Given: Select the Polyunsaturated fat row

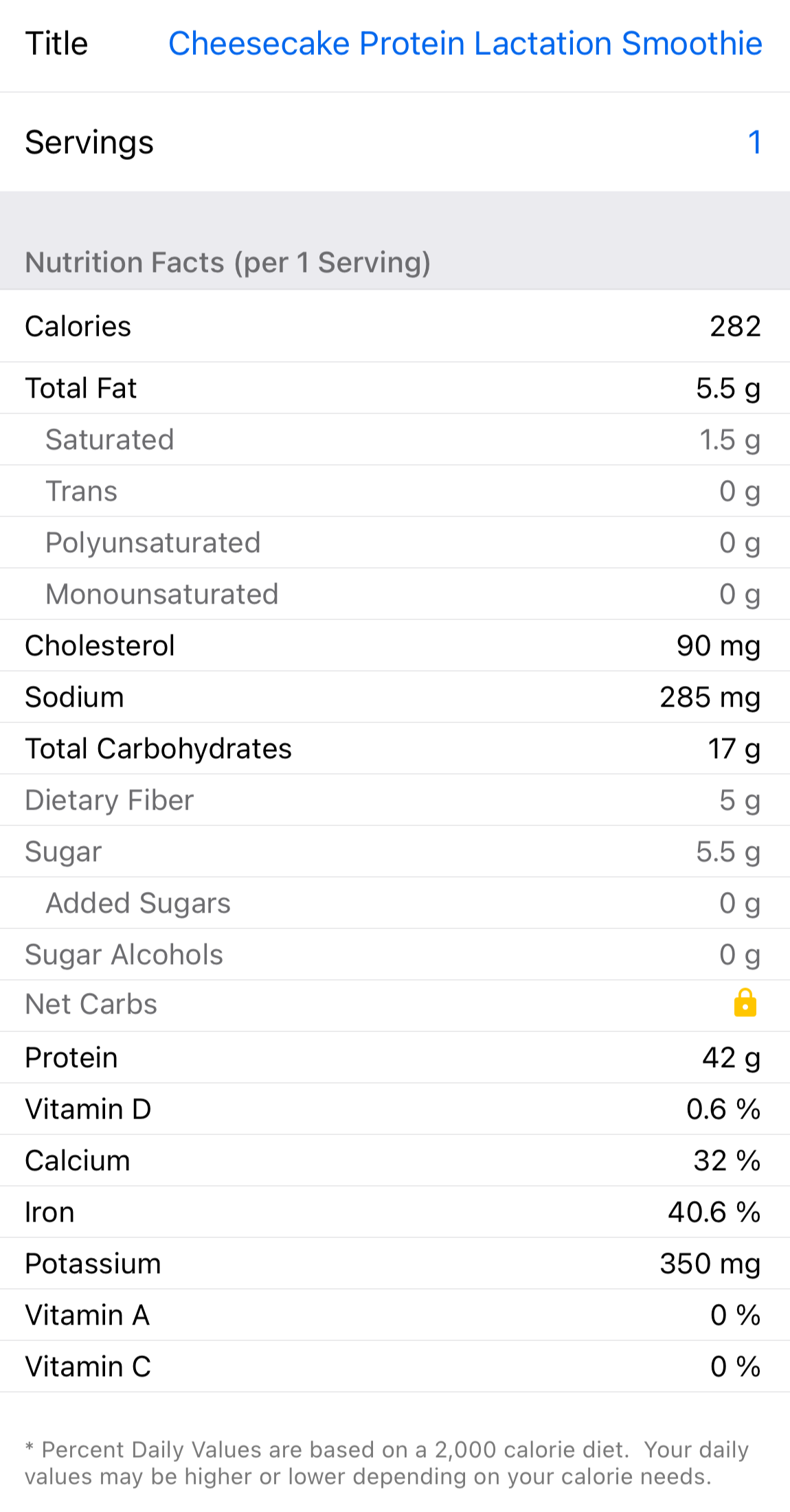Looking at the screenshot, I should 394,542.
